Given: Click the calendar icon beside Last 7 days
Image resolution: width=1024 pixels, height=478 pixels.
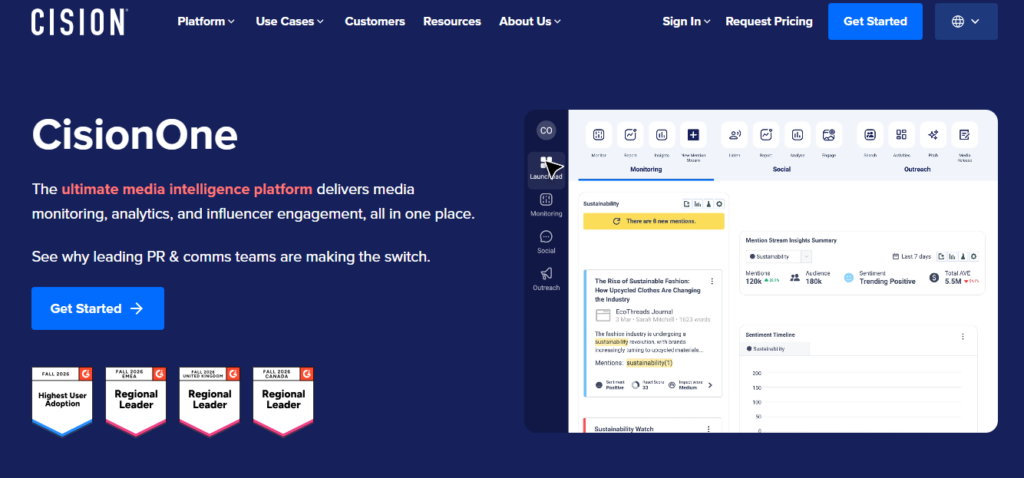Looking at the screenshot, I should pyautogui.click(x=896, y=257).
